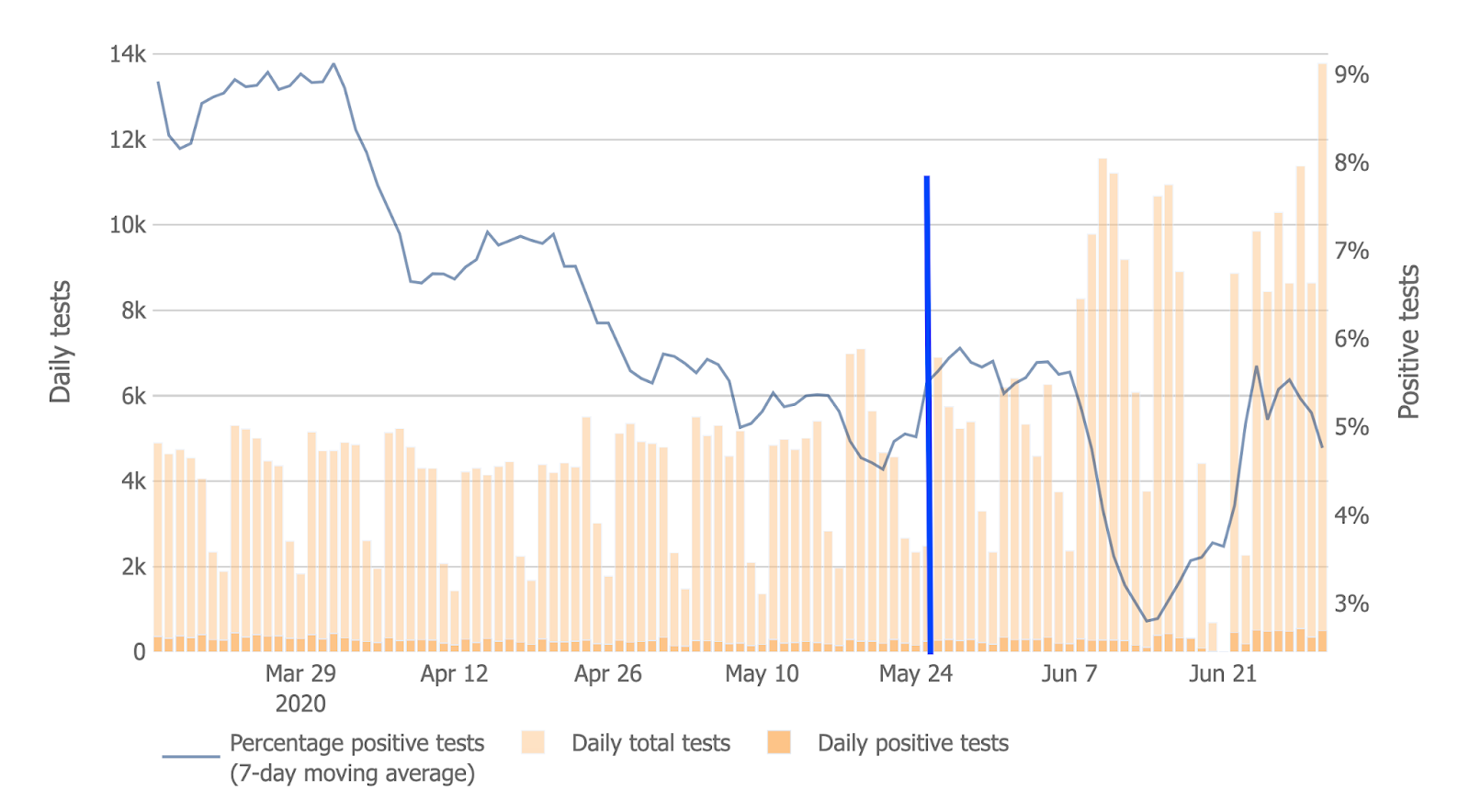Click the Positive tests right axis title
This screenshot has width=1470, height=812.
click(1409, 342)
